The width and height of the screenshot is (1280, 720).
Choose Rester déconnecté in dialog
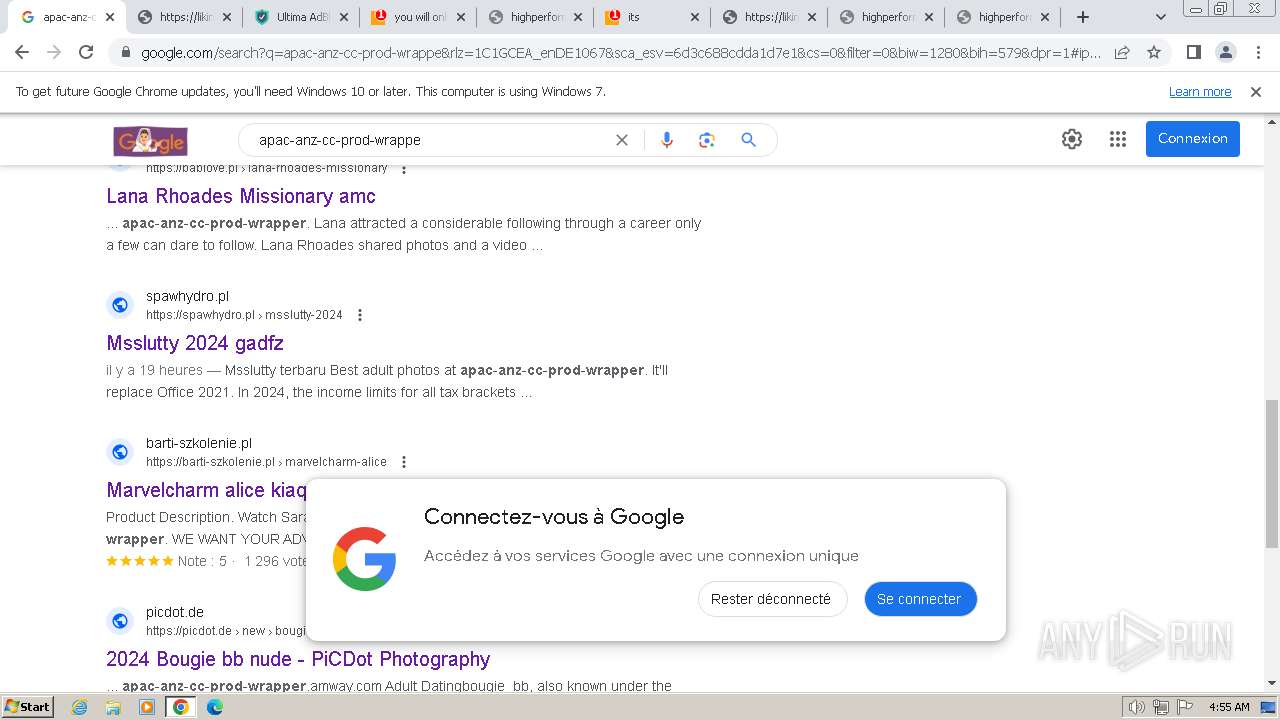coord(771,599)
